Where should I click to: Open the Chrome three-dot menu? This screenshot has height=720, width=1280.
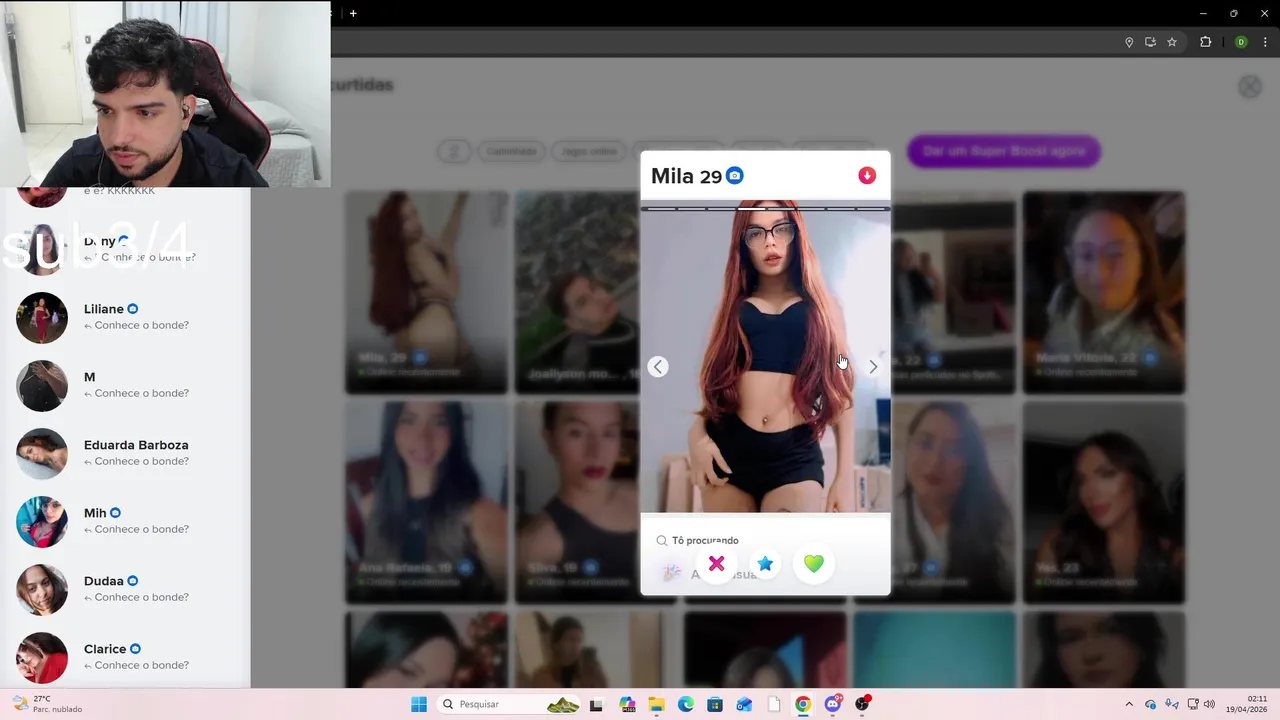1265,42
